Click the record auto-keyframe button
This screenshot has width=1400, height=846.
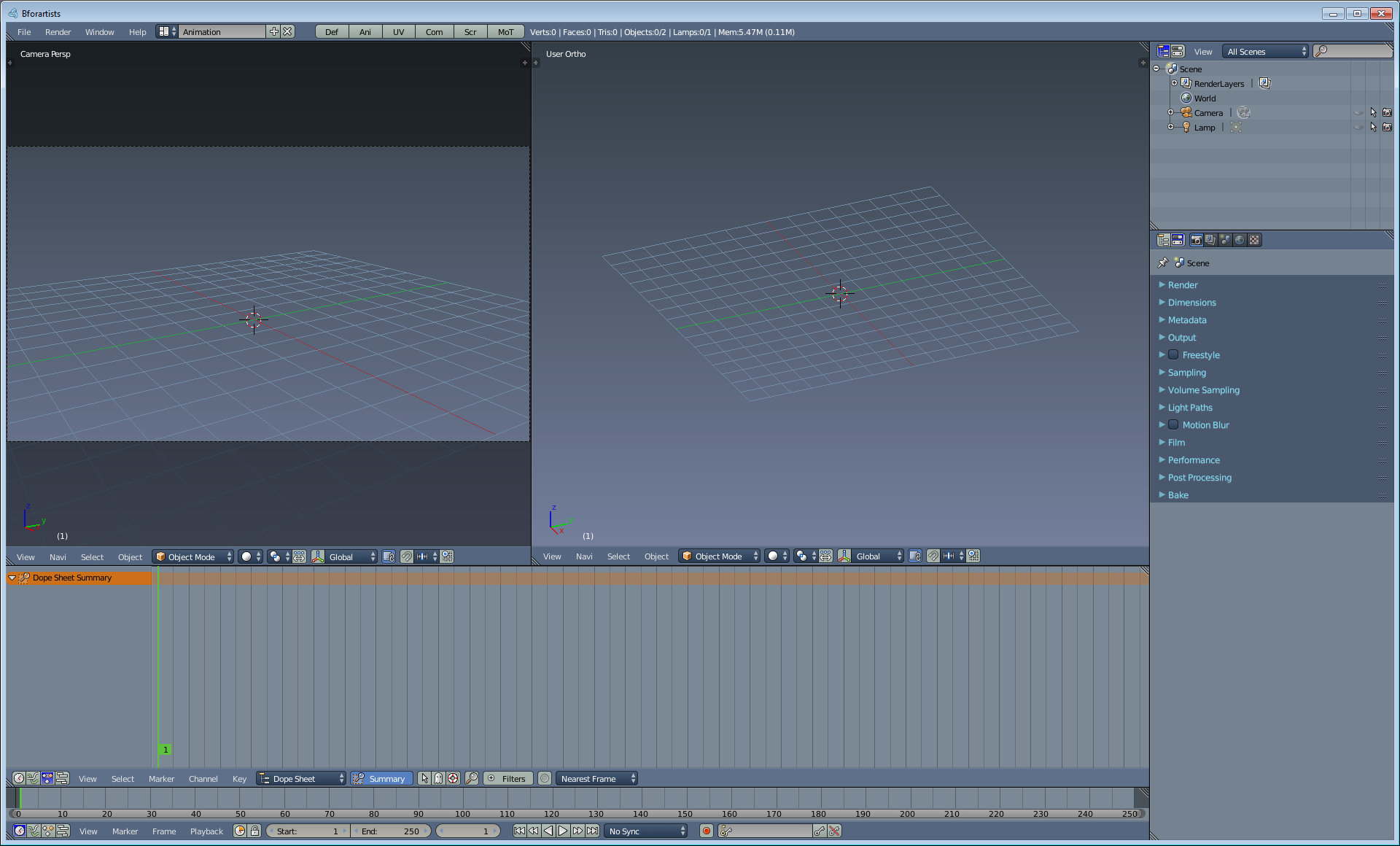(706, 831)
